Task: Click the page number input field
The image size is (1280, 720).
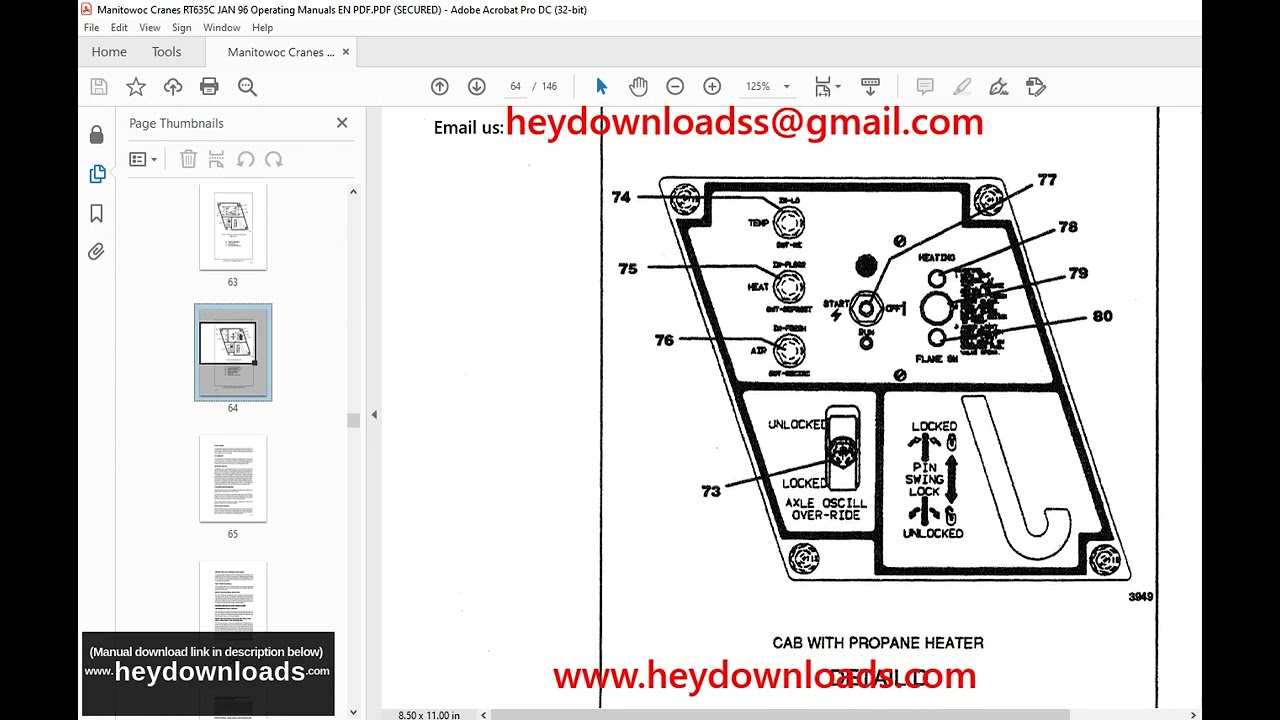Action: click(x=515, y=87)
